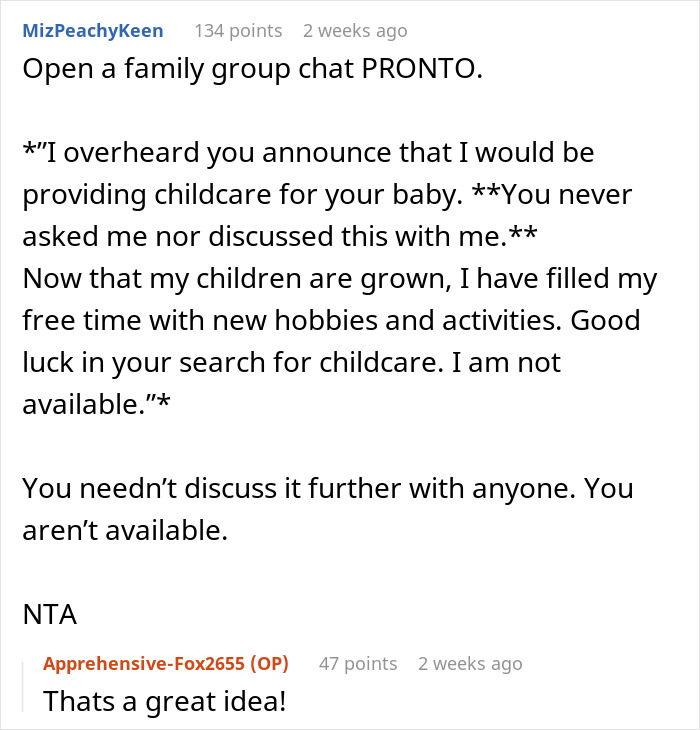Open the OP reply's "2 weeks ago" timestamp
This screenshot has height=730, width=700.
(x=470, y=664)
